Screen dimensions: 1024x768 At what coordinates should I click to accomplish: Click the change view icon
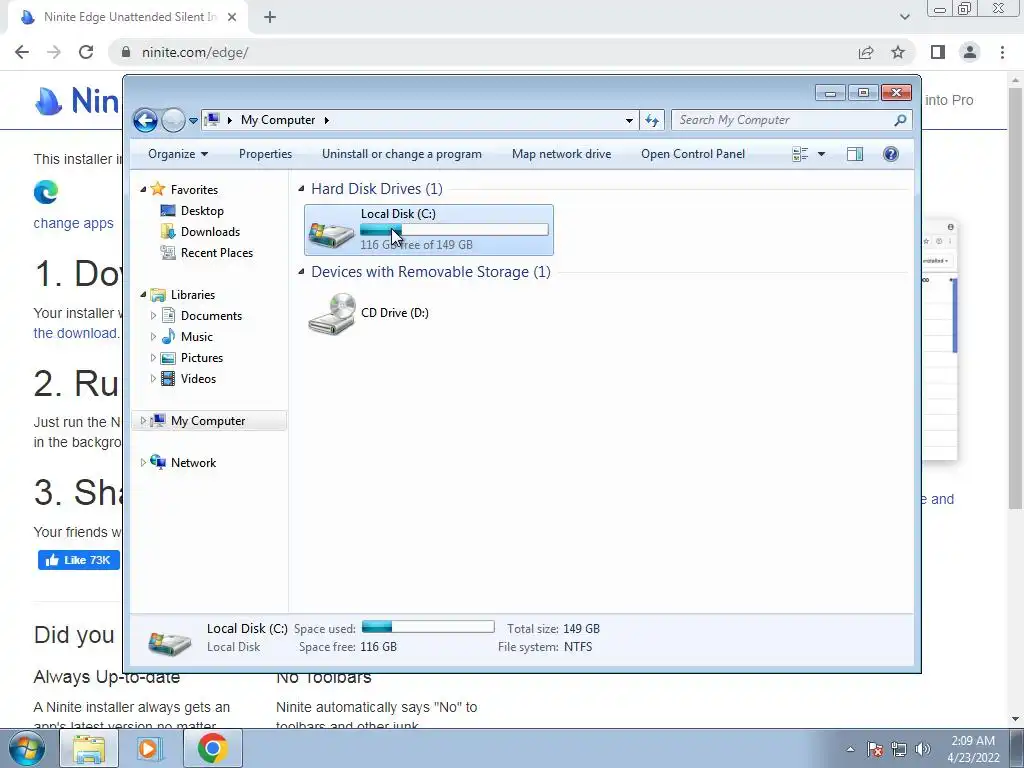pyautogui.click(x=800, y=154)
